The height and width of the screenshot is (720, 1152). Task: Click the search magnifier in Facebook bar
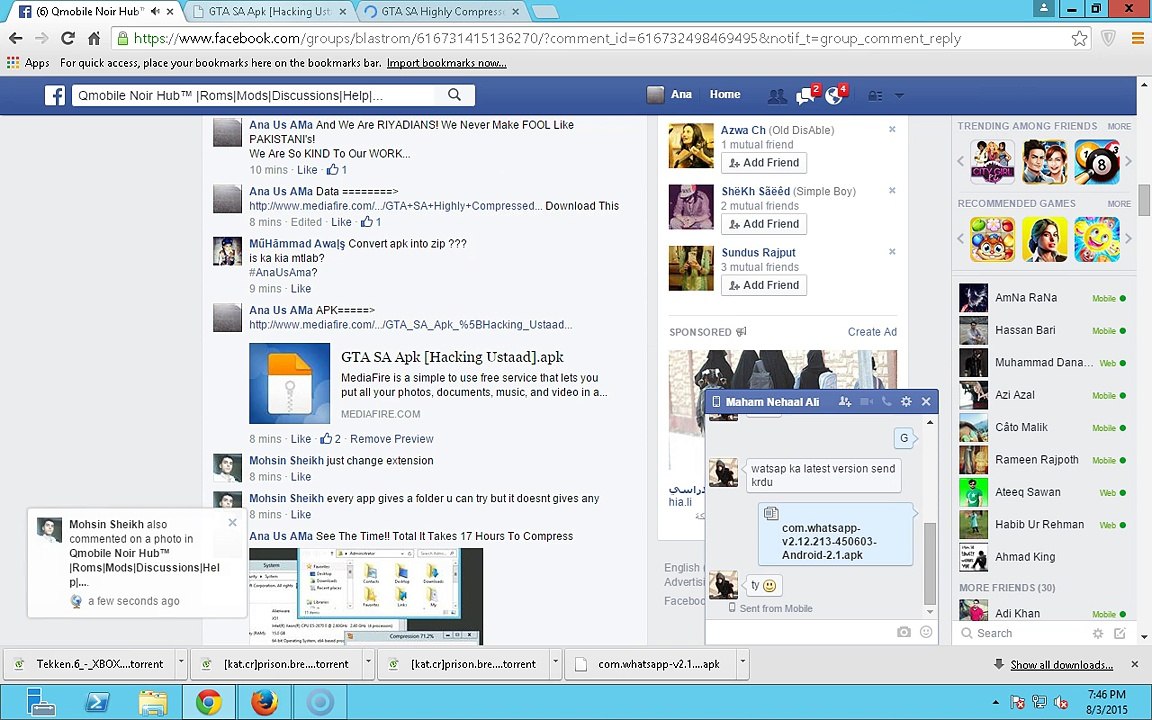click(x=455, y=95)
